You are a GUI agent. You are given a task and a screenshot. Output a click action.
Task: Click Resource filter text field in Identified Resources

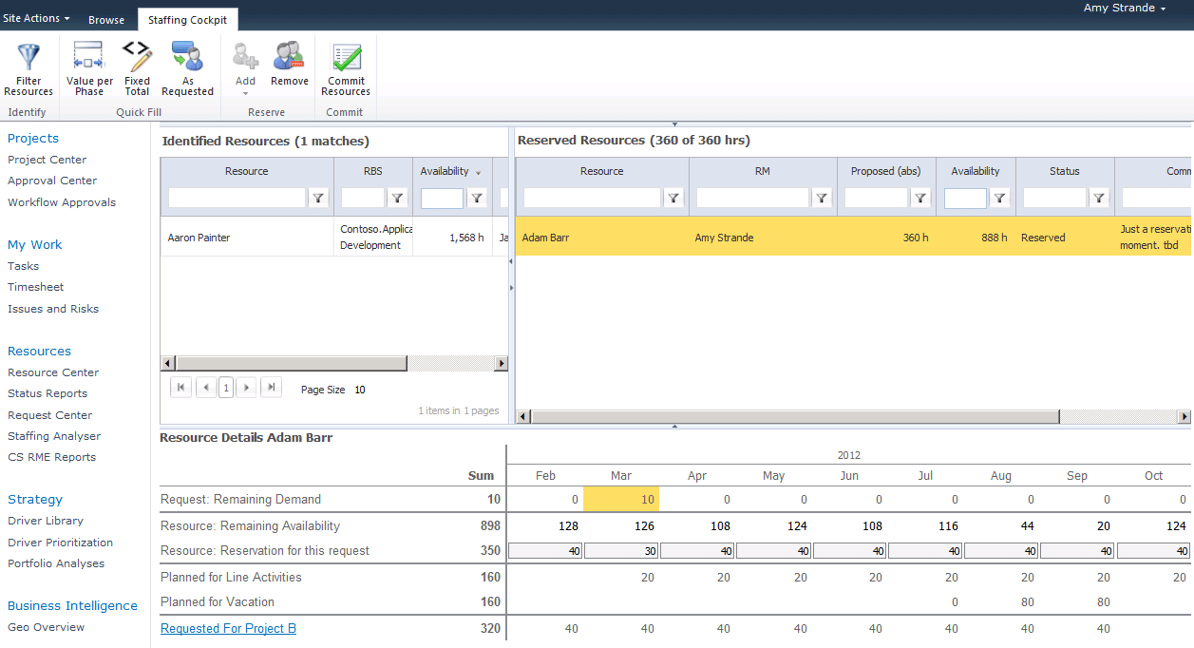click(x=237, y=198)
